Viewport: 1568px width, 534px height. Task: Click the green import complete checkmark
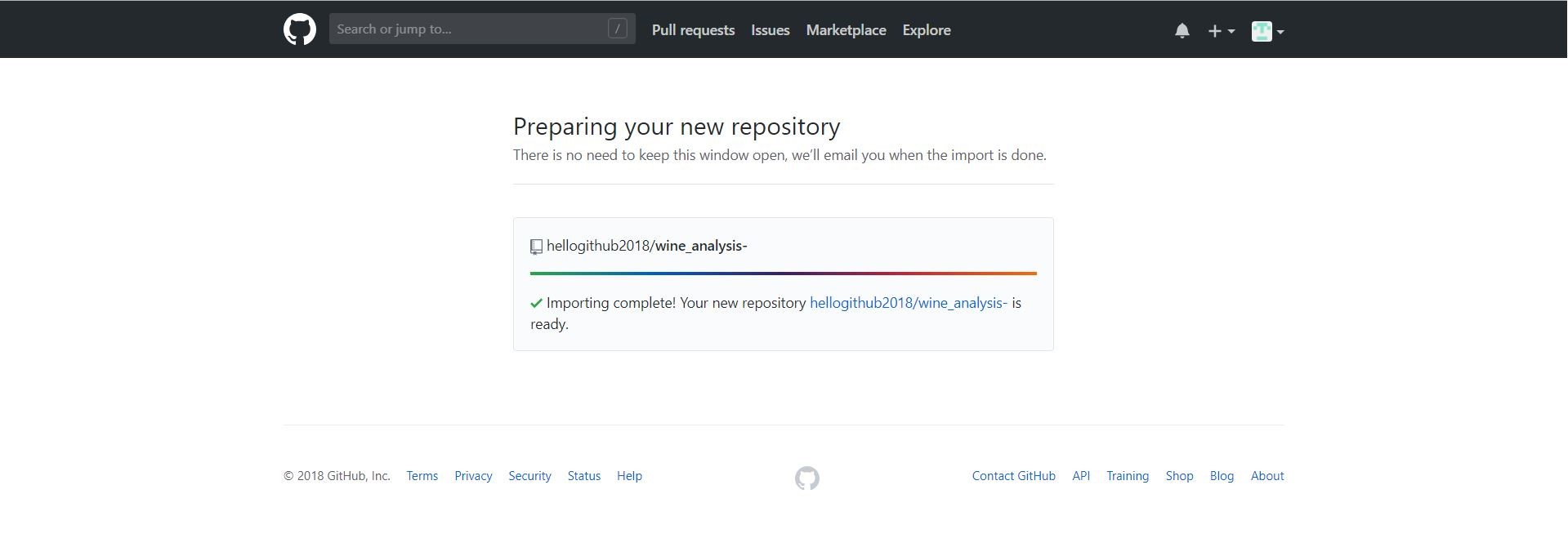(536, 303)
